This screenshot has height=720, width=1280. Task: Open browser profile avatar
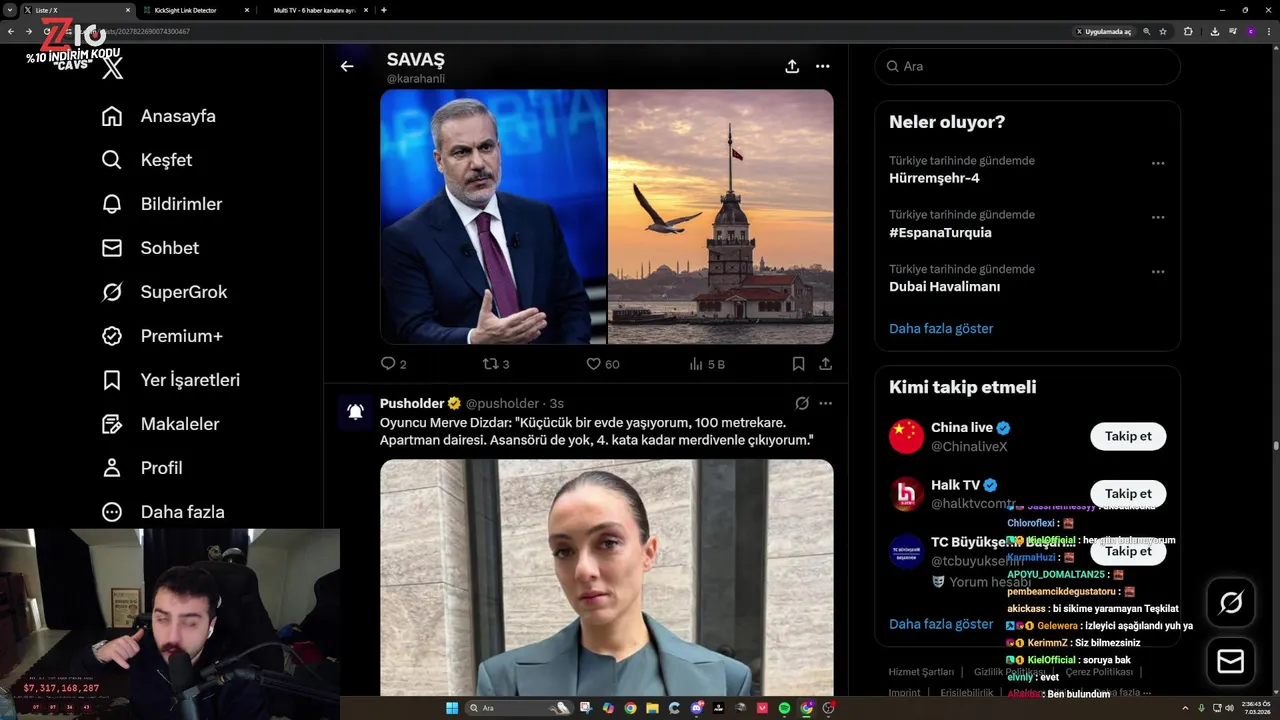1251,32
